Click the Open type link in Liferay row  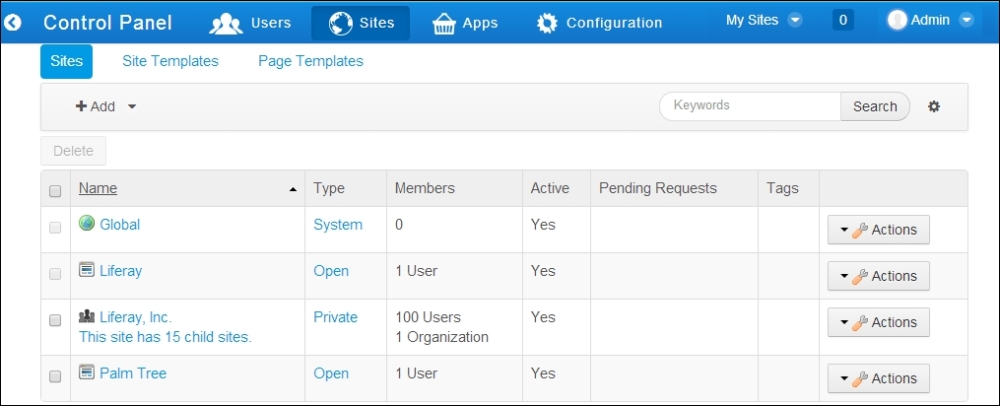tap(331, 271)
